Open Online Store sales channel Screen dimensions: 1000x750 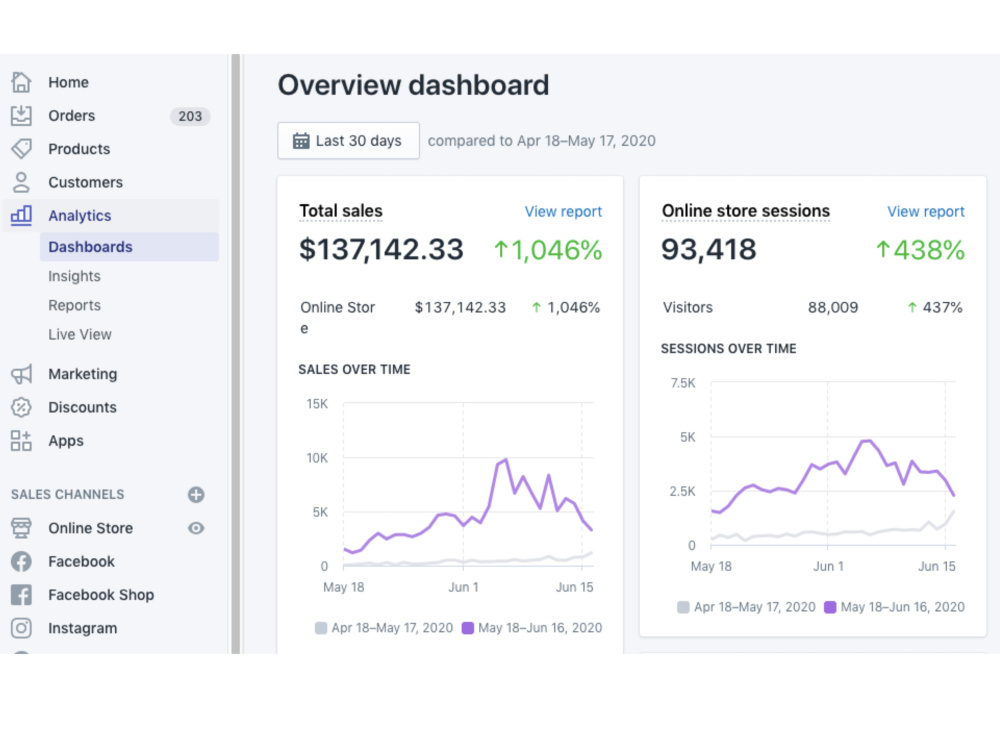[91, 528]
